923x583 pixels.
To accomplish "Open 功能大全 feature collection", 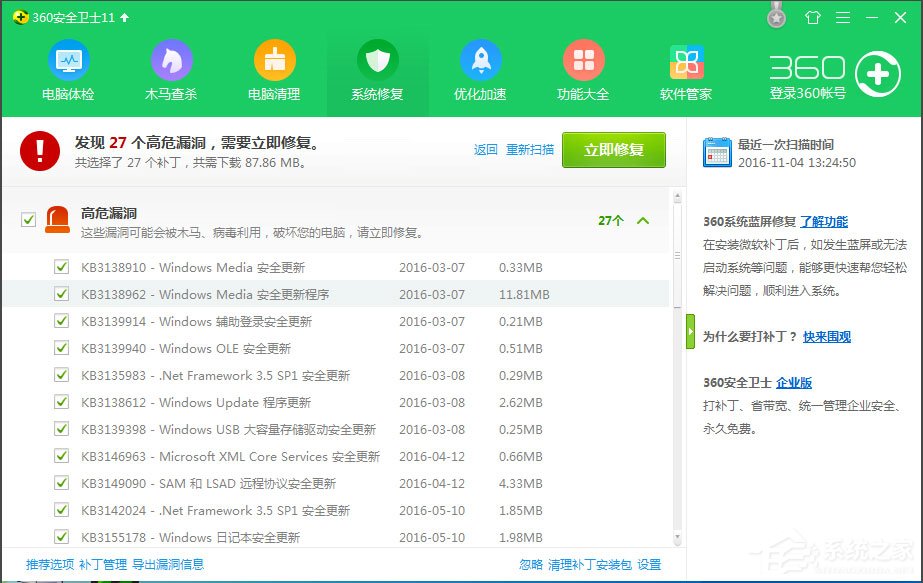I will pos(583,68).
